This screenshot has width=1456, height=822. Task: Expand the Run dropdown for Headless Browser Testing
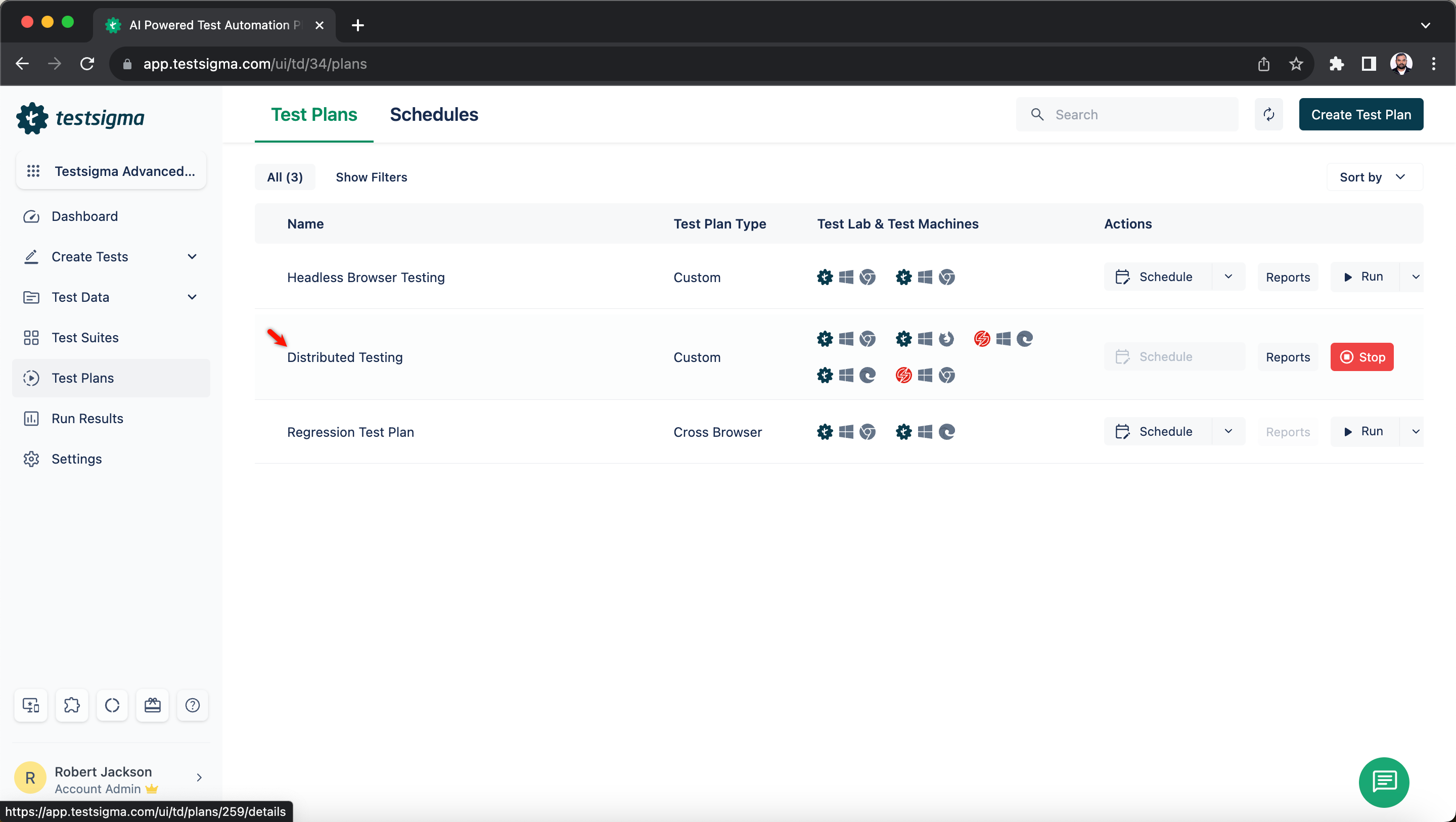click(1416, 277)
